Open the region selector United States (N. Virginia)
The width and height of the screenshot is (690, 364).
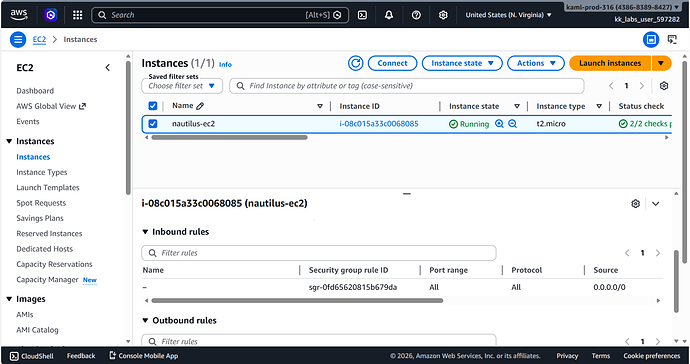pyautogui.click(x=508, y=15)
